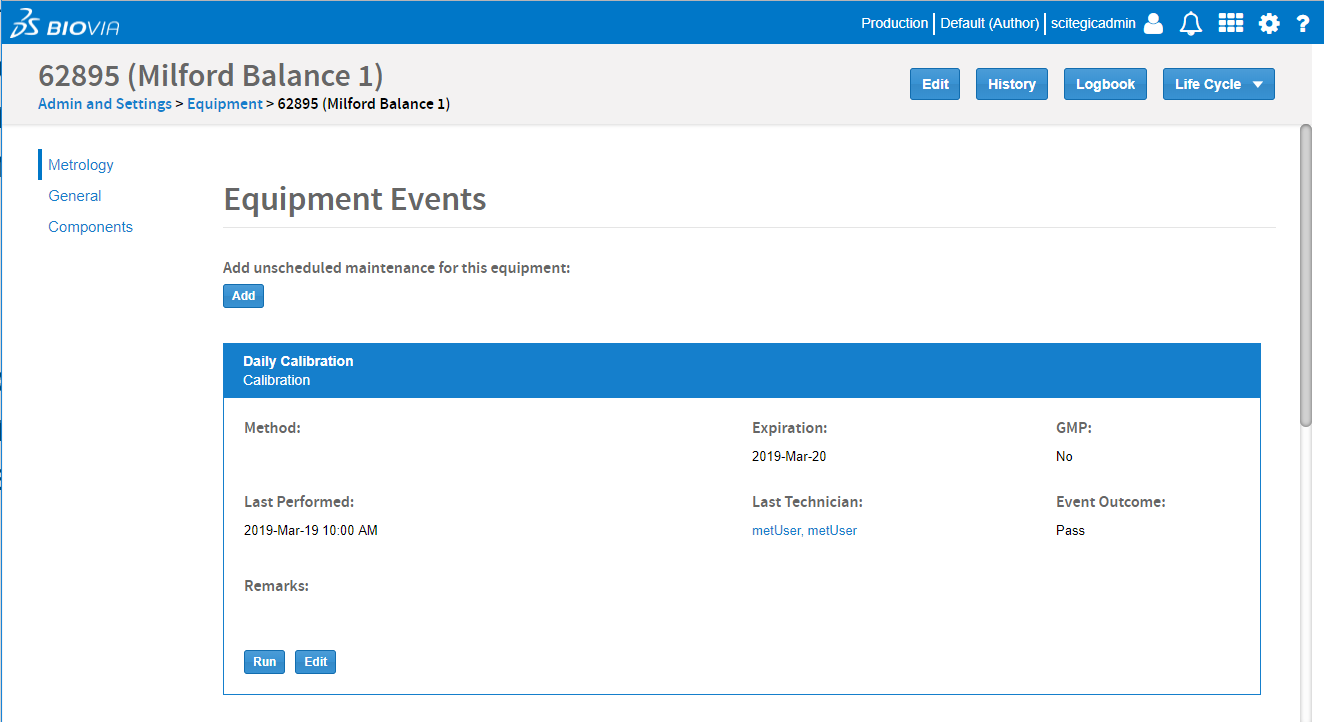Open the notifications bell icon
The height and width of the screenshot is (722, 1324).
(1190, 24)
